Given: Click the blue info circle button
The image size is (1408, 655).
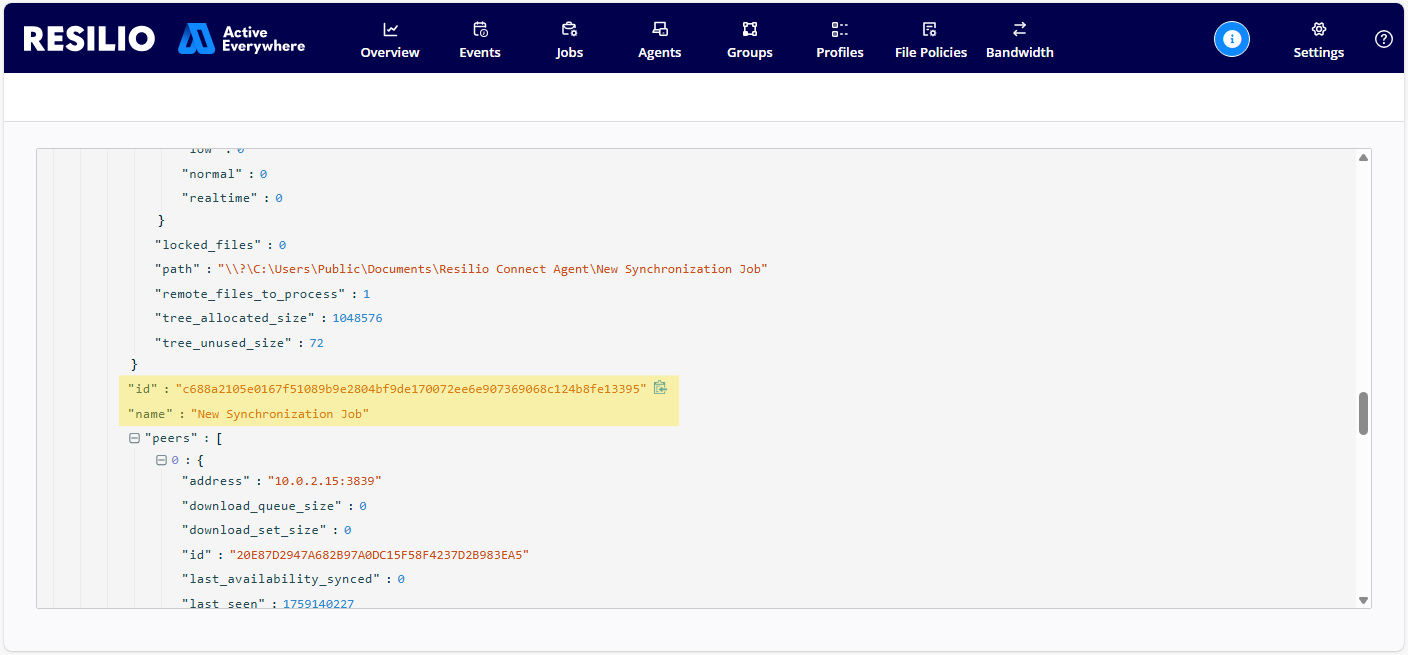Looking at the screenshot, I should coord(1232,39).
